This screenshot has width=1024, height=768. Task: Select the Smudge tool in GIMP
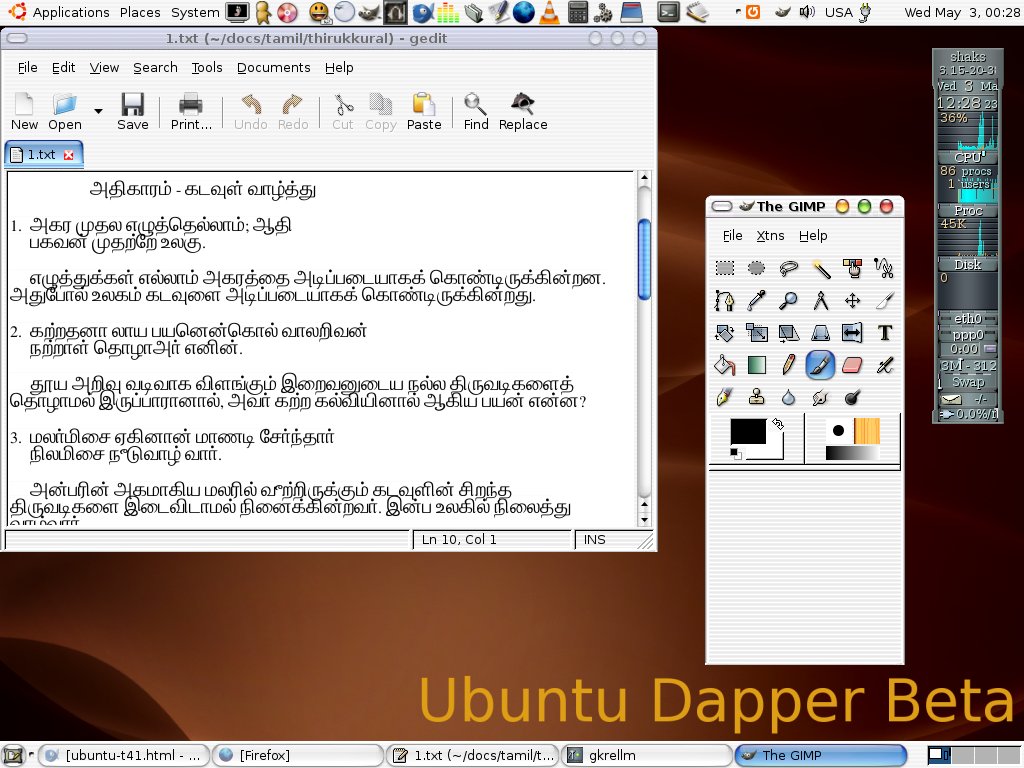click(x=820, y=397)
